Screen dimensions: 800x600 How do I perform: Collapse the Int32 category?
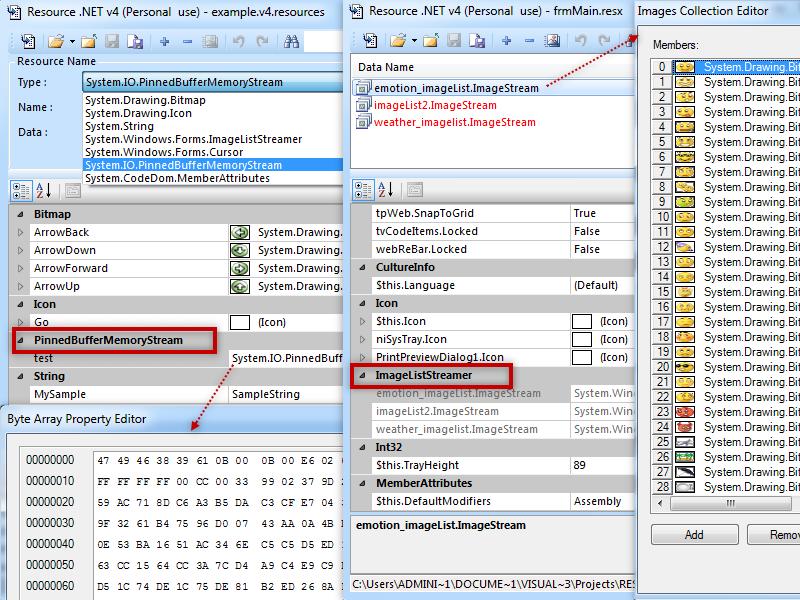coord(362,447)
